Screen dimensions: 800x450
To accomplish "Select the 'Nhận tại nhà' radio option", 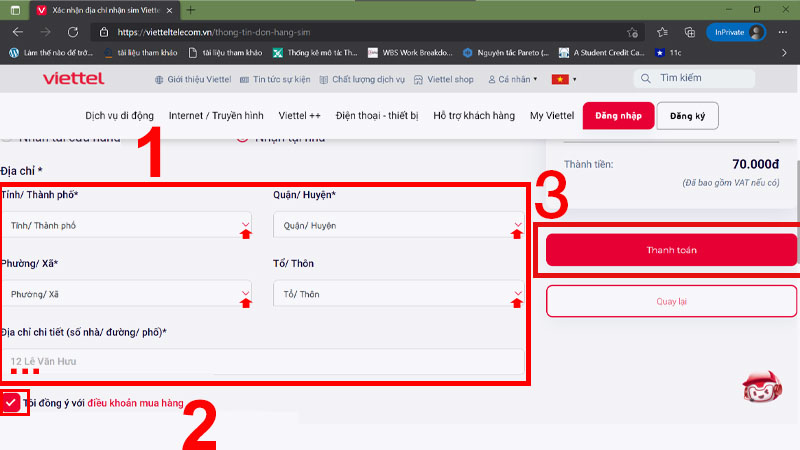I will click(242, 138).
